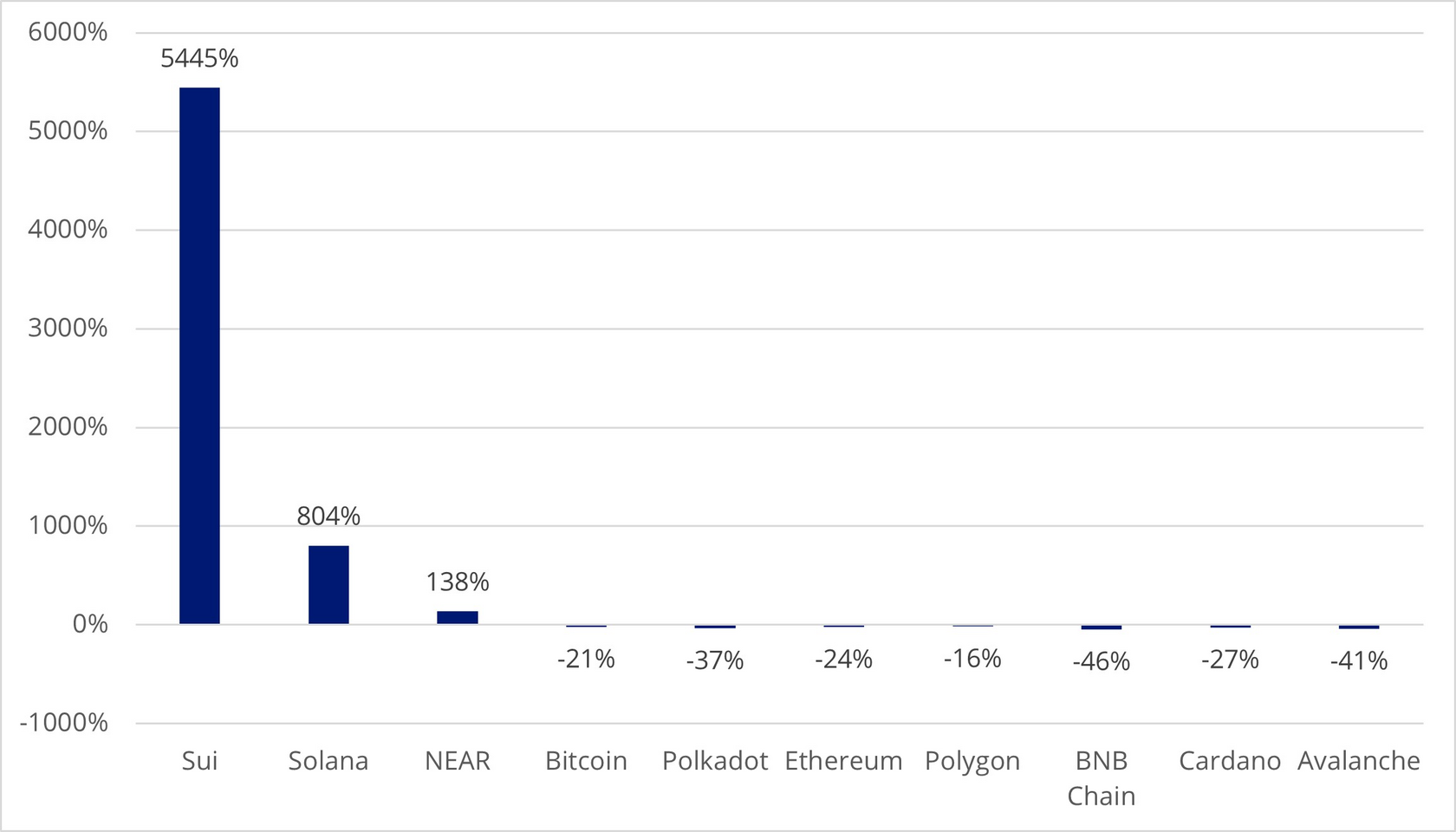
Task: Select the -46% BNB Chain data label
Action: [1102, 661]
